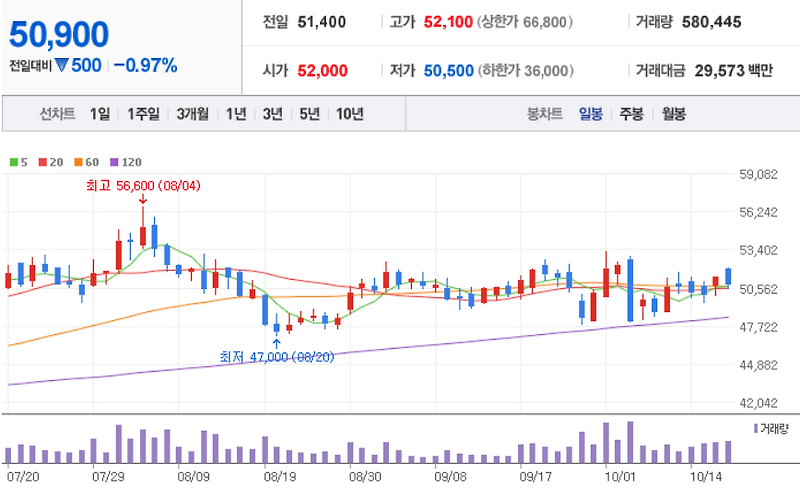This screenshot has width=800, height=498.
Task: Click the blue up arrow at 최저 47,000
Action: (x=277, y=343)
